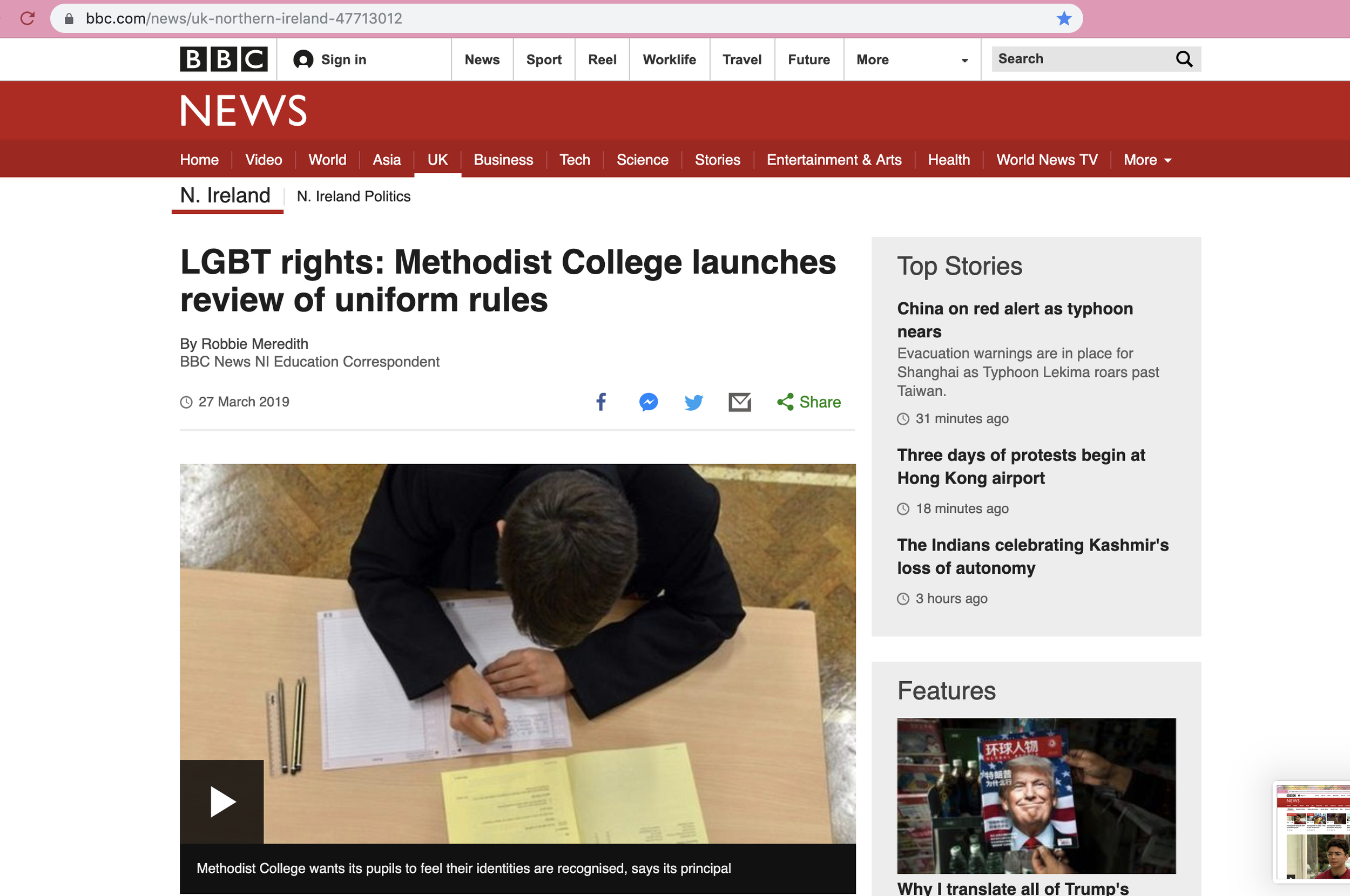Open the BBC logo homepage link
The width and height of the screenshot is (1350, 896).
tap(224, 59)
